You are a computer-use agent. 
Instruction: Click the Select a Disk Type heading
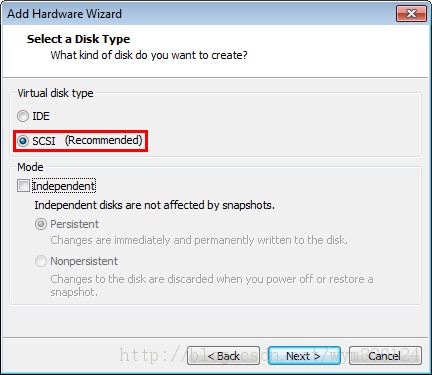click(x=78, y=39)
